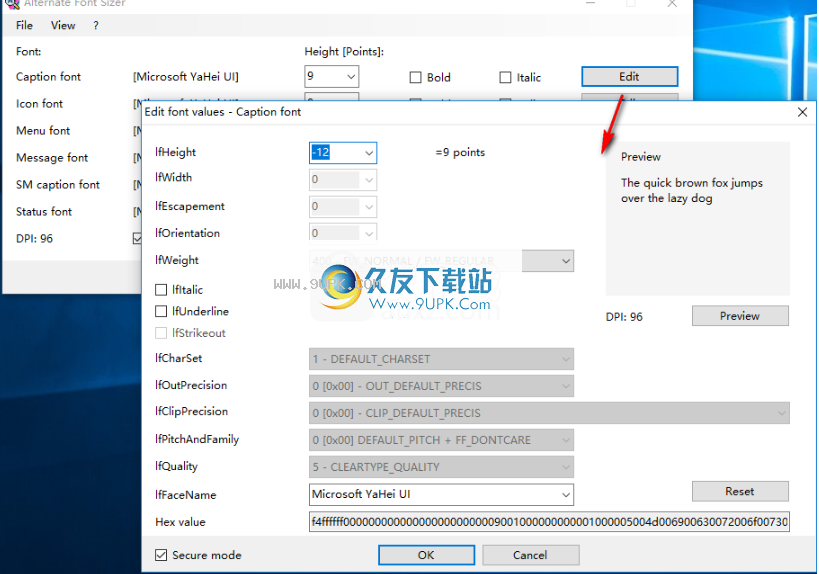Viewport: 819px width, 574px height.
Task: Click the Edit button for Caption font
Action: click(x=629, y=77)
